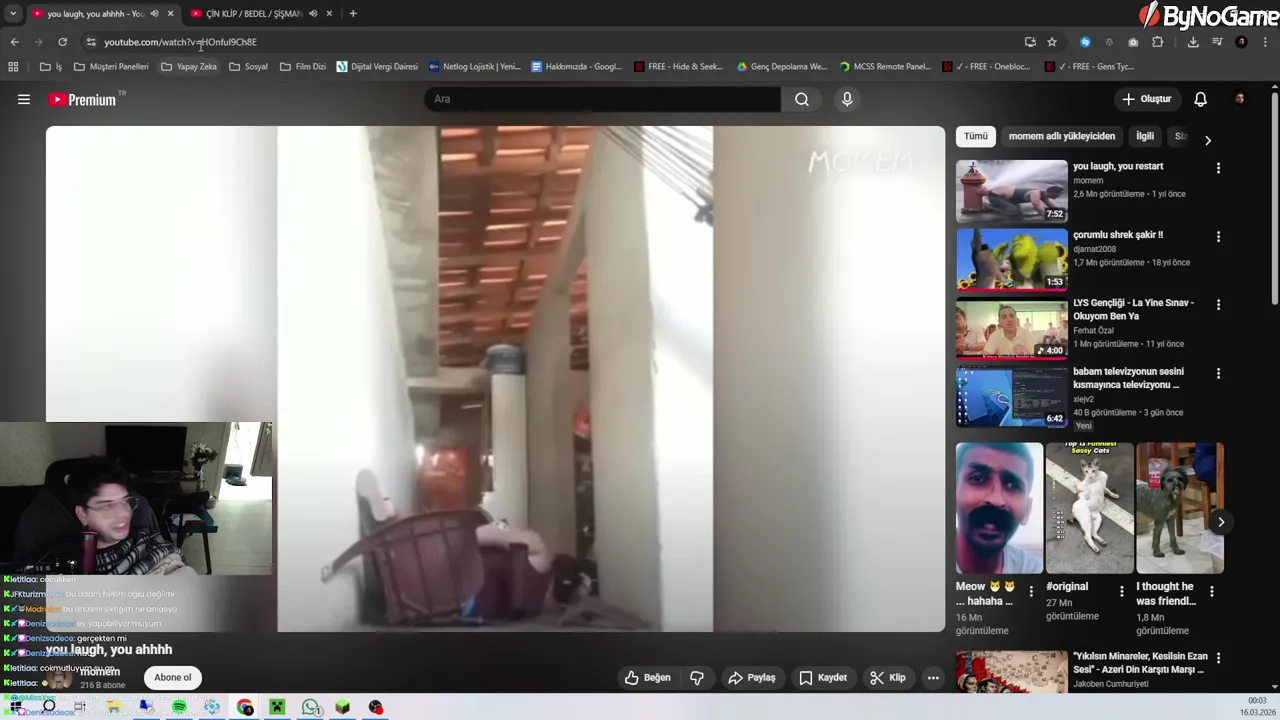Image resolution: width=1280 pixels, height=720 pixels.
Task: Mute the 'ÇİN KLİP / BEDEL' tab audio
Action: 313,14
